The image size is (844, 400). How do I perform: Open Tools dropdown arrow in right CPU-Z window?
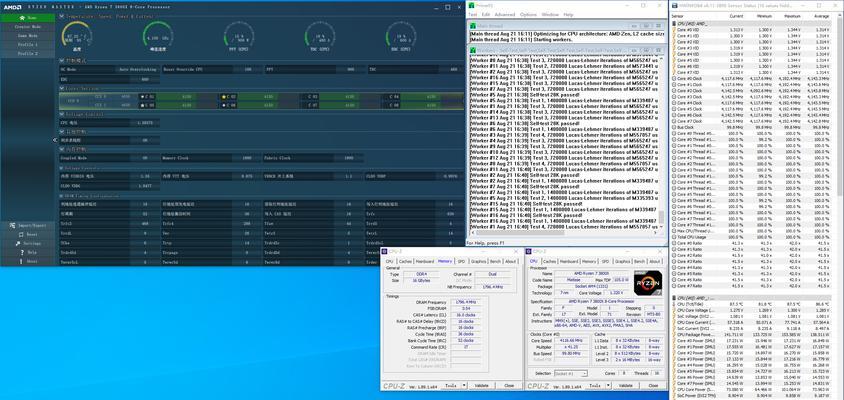(606, 385)
